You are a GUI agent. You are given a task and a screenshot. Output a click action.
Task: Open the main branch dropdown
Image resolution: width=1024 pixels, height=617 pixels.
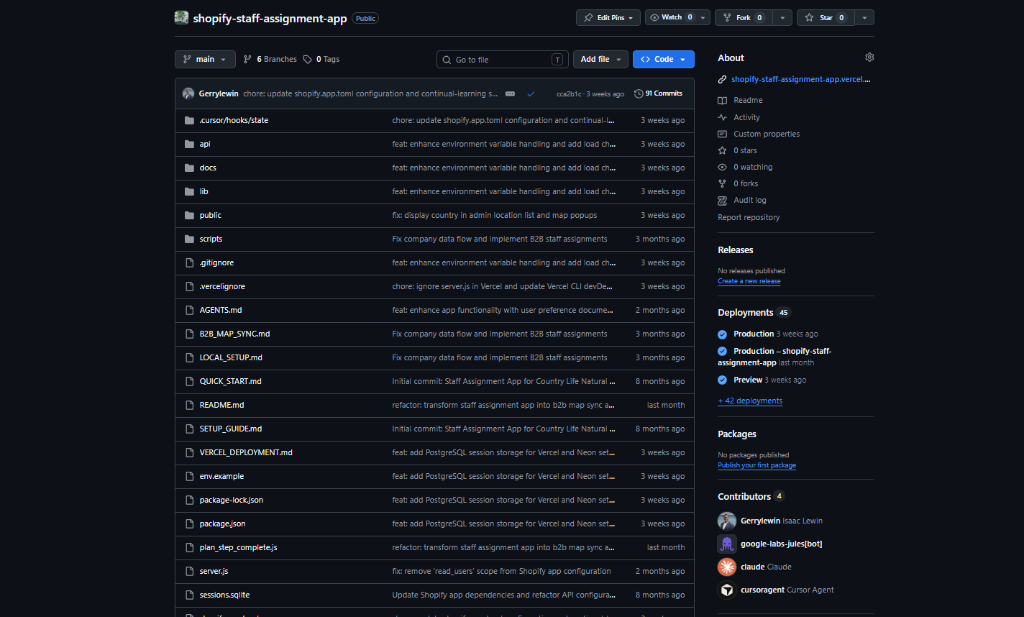[x=205, y=59]
